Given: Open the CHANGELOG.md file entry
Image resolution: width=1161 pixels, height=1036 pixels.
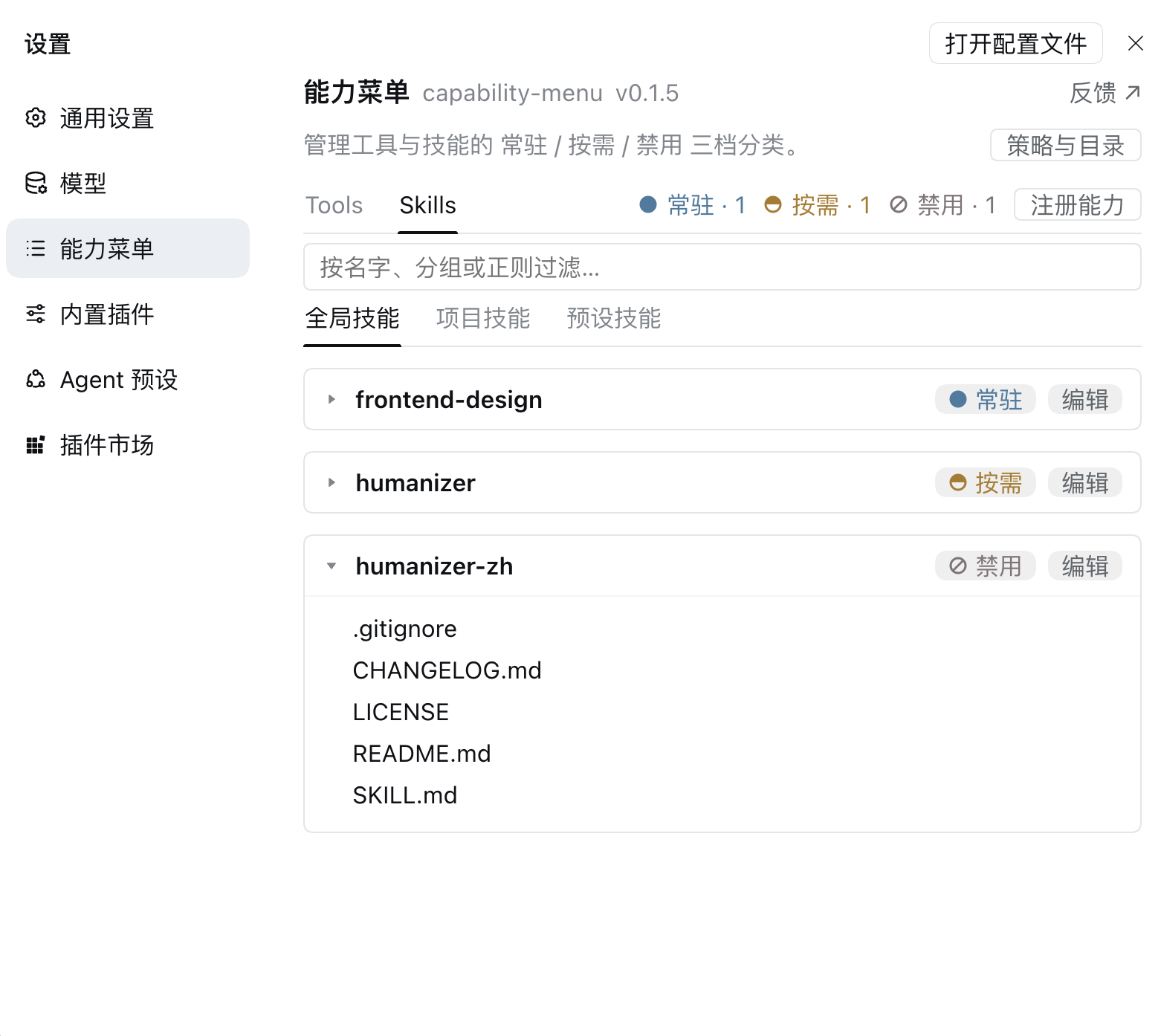Looking at the screenshot, I should [447, 670].
